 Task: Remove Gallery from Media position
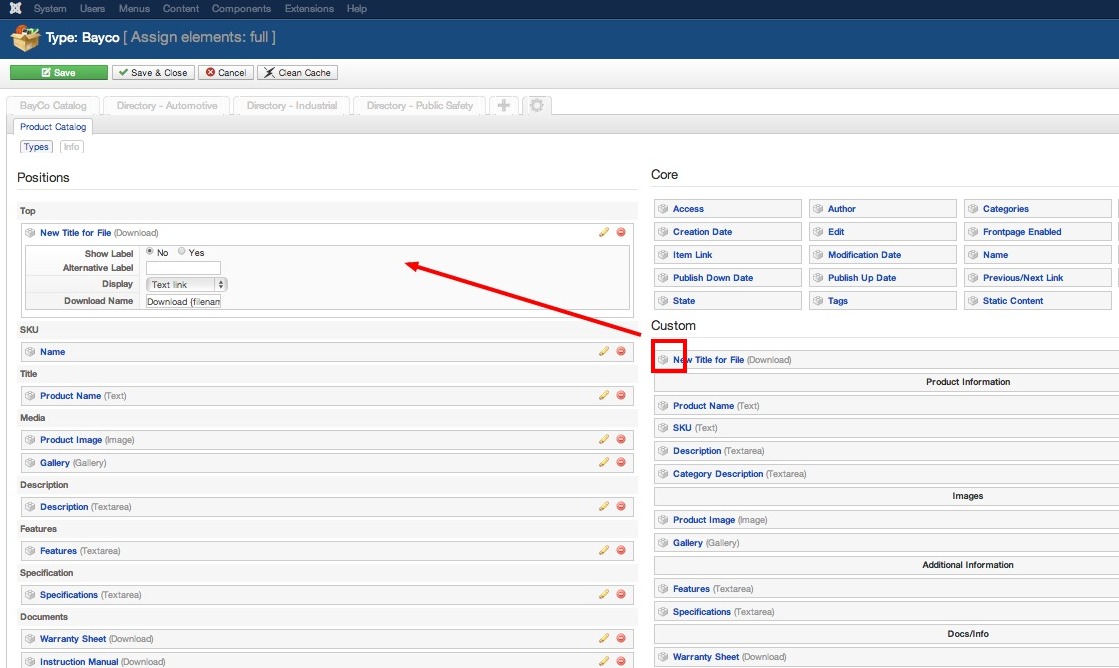[621, 462]
